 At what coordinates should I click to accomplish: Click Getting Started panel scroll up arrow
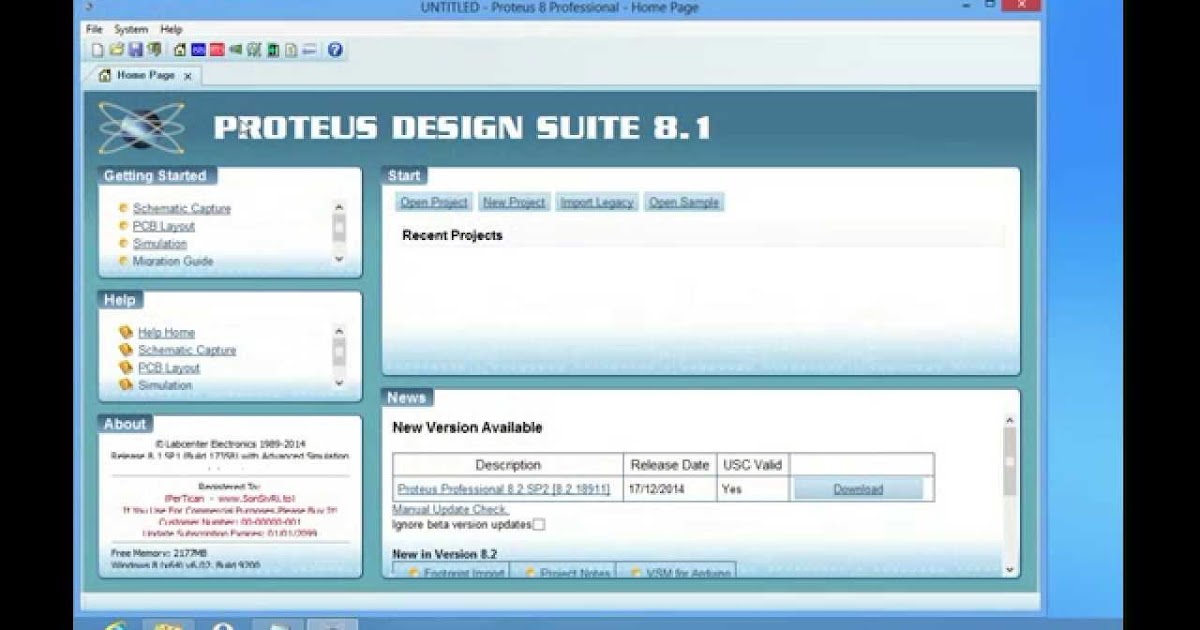point(339,207)
